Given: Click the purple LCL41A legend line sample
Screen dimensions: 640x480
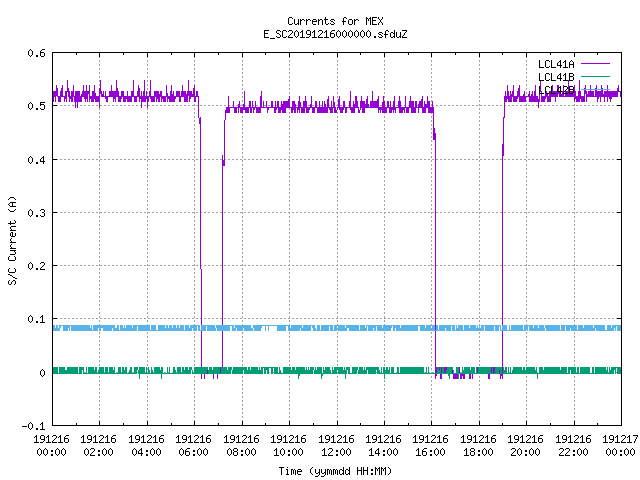Looking at the screenshot, I should click(x=595, y=64).
